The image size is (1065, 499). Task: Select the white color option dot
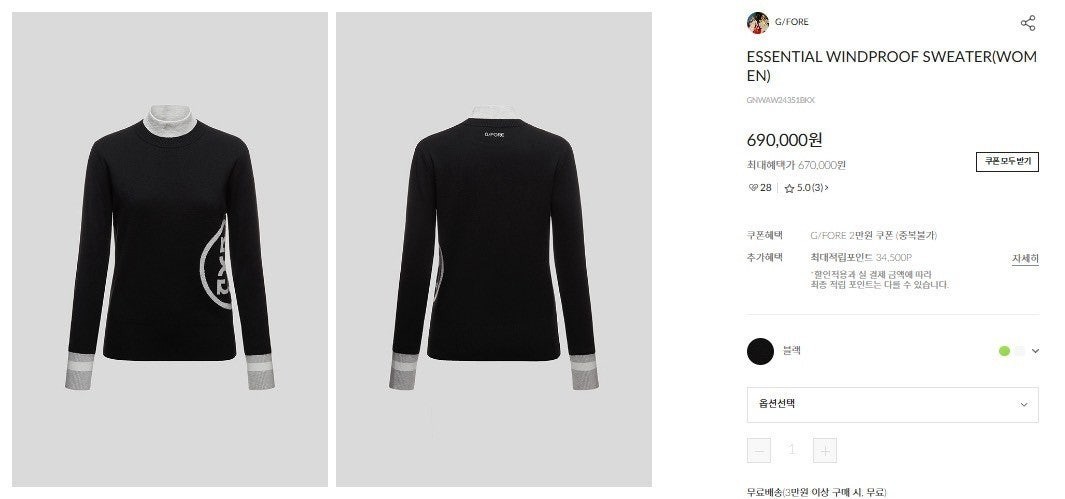point(1019,351)
